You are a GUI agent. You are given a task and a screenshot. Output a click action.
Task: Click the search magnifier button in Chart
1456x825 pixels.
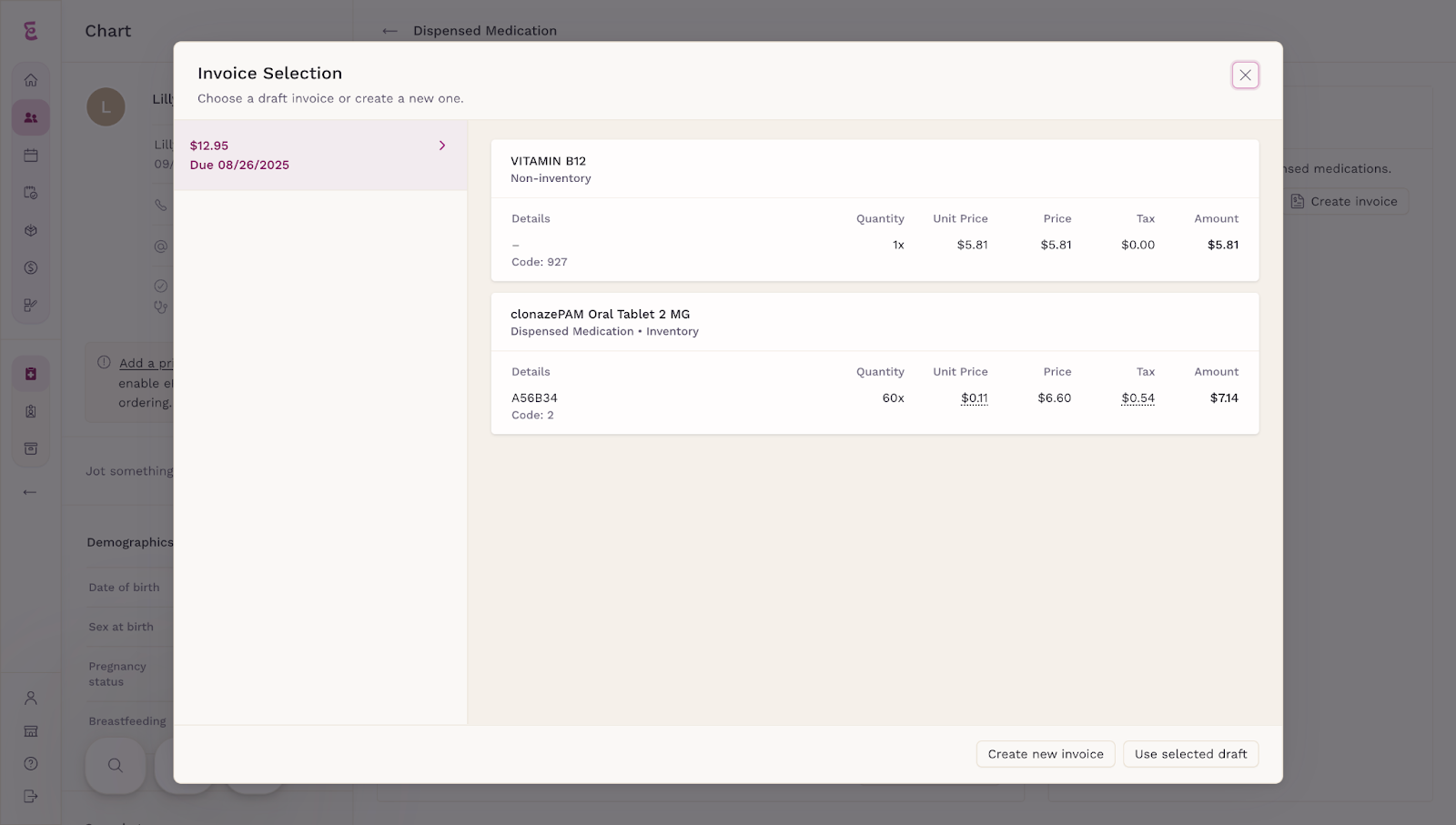coord(116,765)
